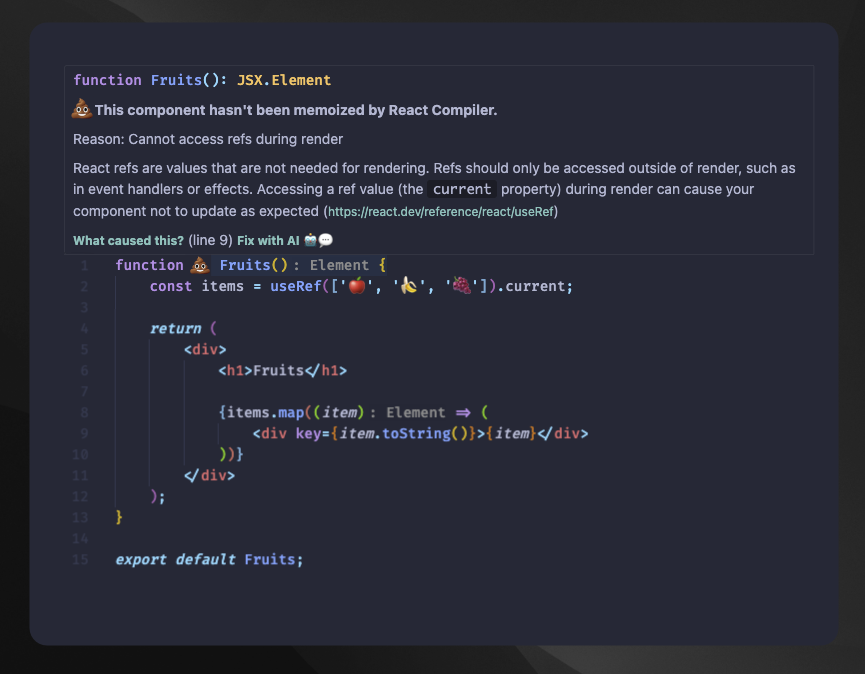Click the ": Element" inlay hint on line 8

(x=407, y=413)
